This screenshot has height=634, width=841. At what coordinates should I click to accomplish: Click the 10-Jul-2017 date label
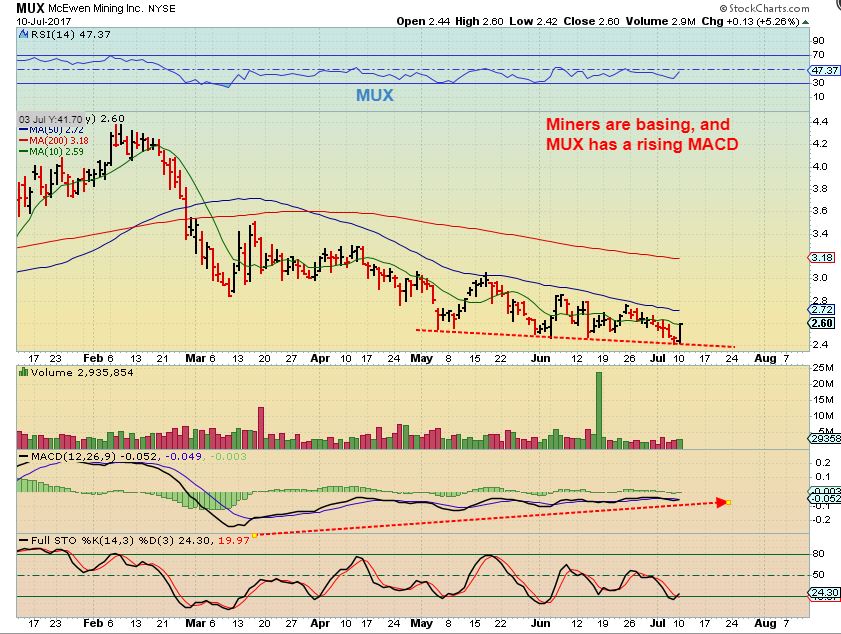point(43,22)
